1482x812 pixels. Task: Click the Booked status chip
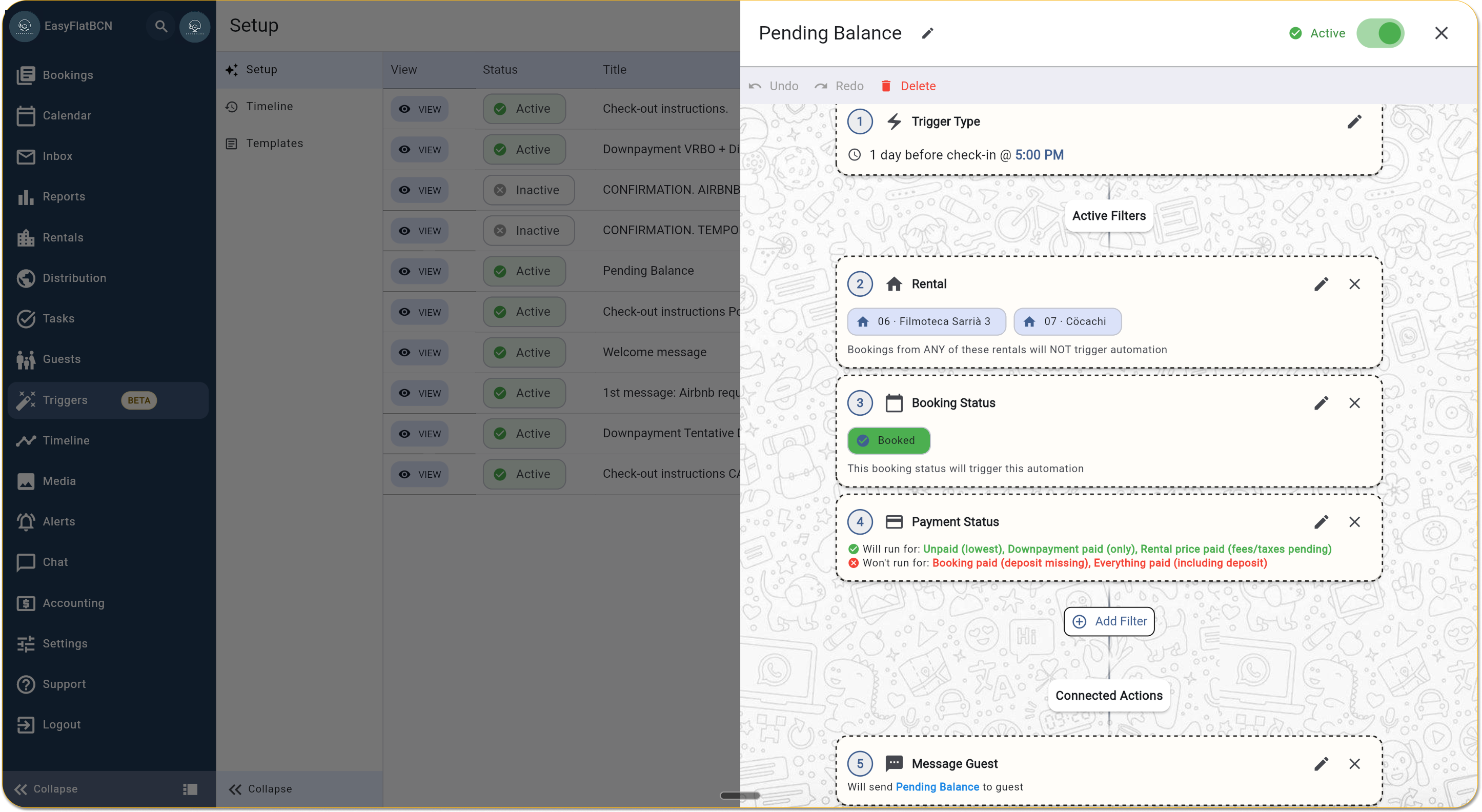point(888,440)
